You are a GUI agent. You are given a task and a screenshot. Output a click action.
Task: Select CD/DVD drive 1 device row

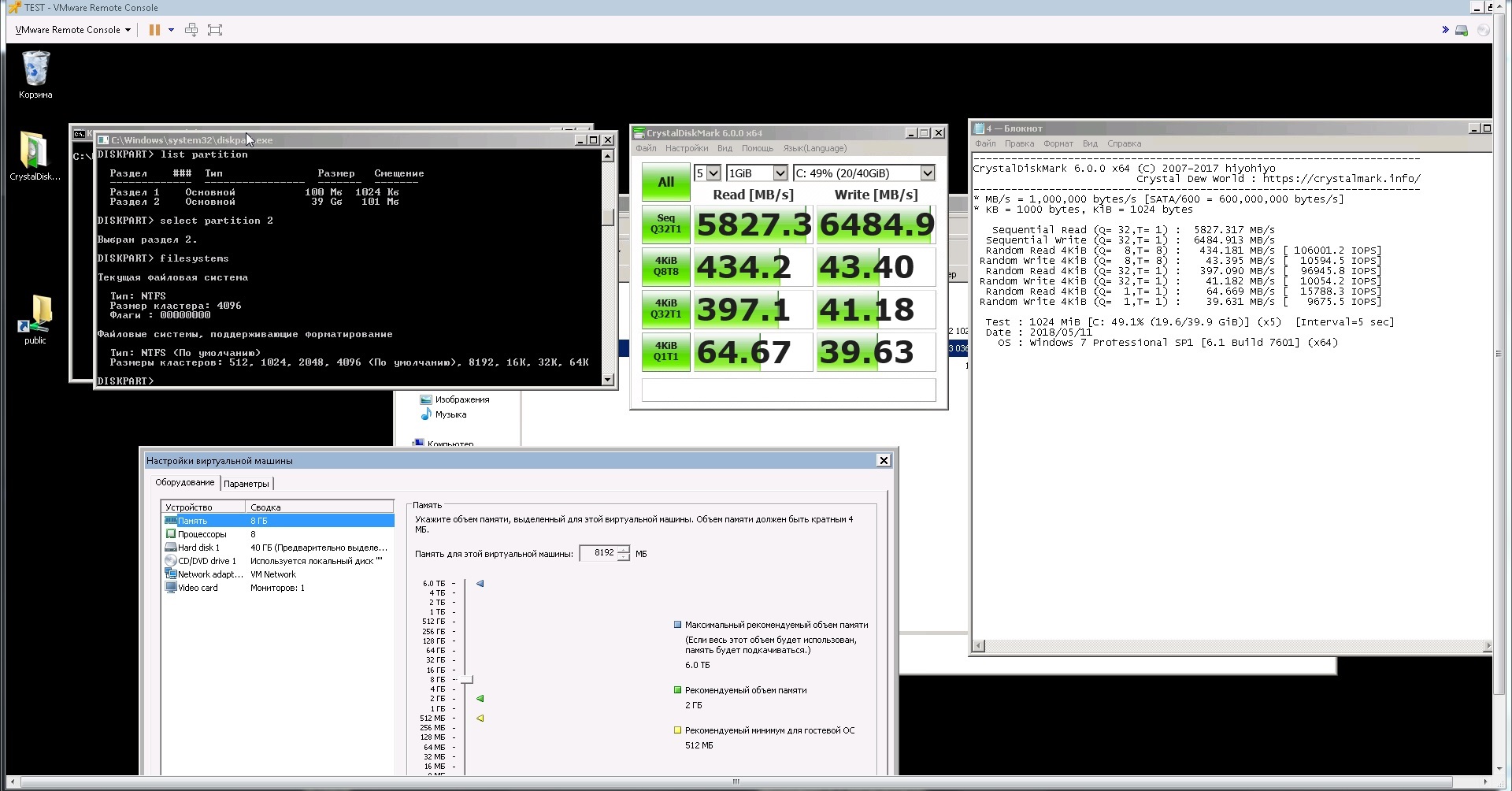tap(278, 561)
